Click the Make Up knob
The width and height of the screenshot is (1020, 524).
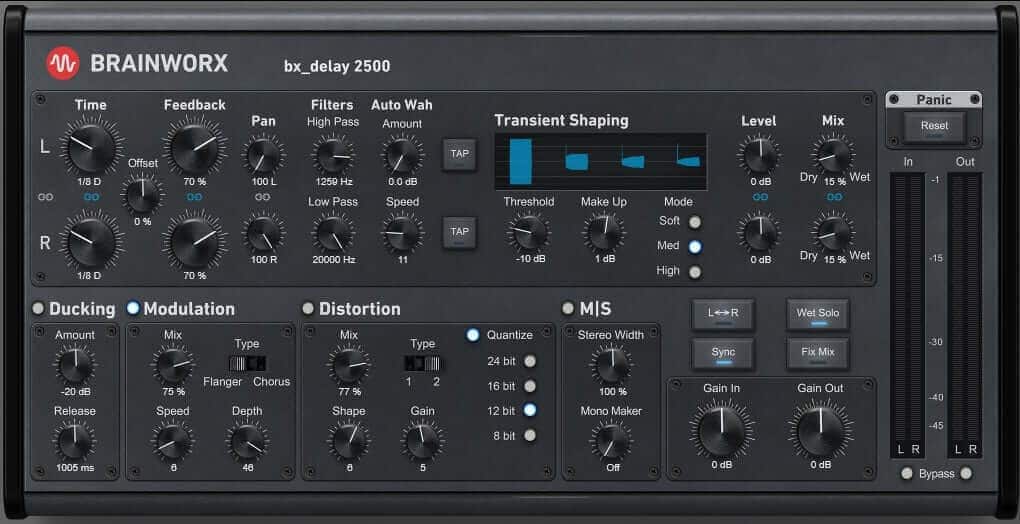coord(604,234)
